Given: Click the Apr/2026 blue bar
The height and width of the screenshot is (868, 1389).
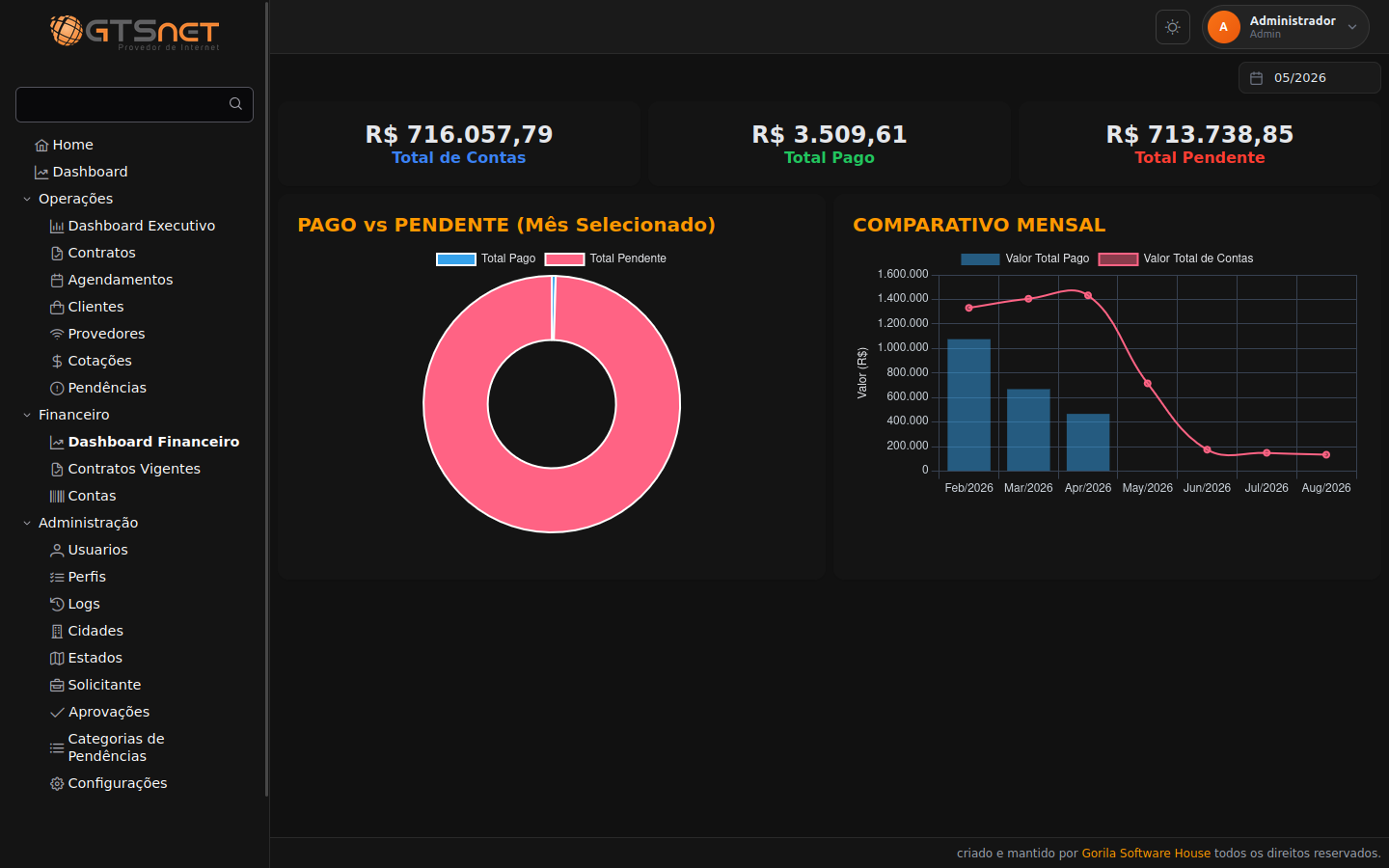Looking at the screenshot, I should [1088, 443].
